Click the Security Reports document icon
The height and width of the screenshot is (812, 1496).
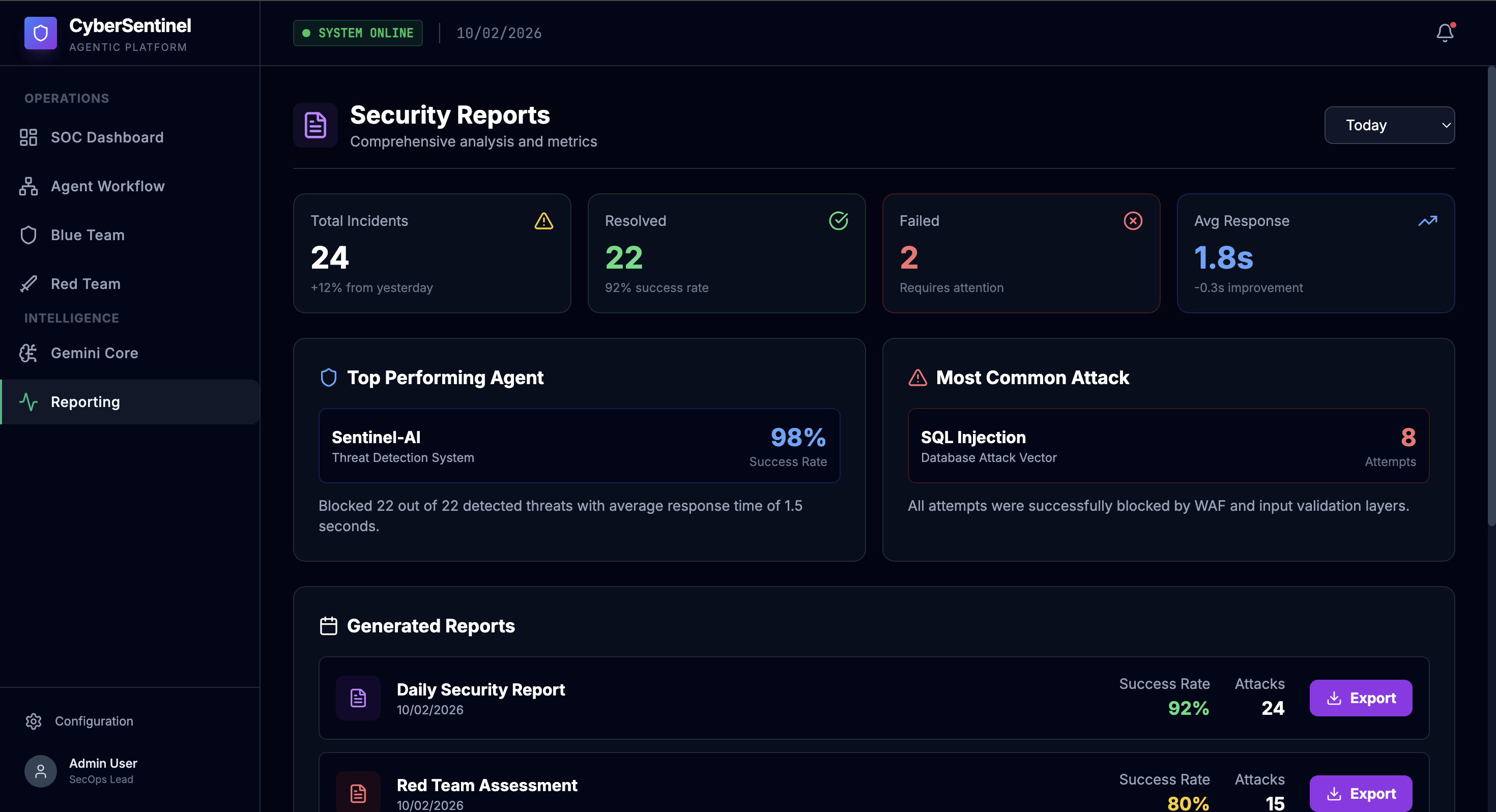(x=315, y=125)
